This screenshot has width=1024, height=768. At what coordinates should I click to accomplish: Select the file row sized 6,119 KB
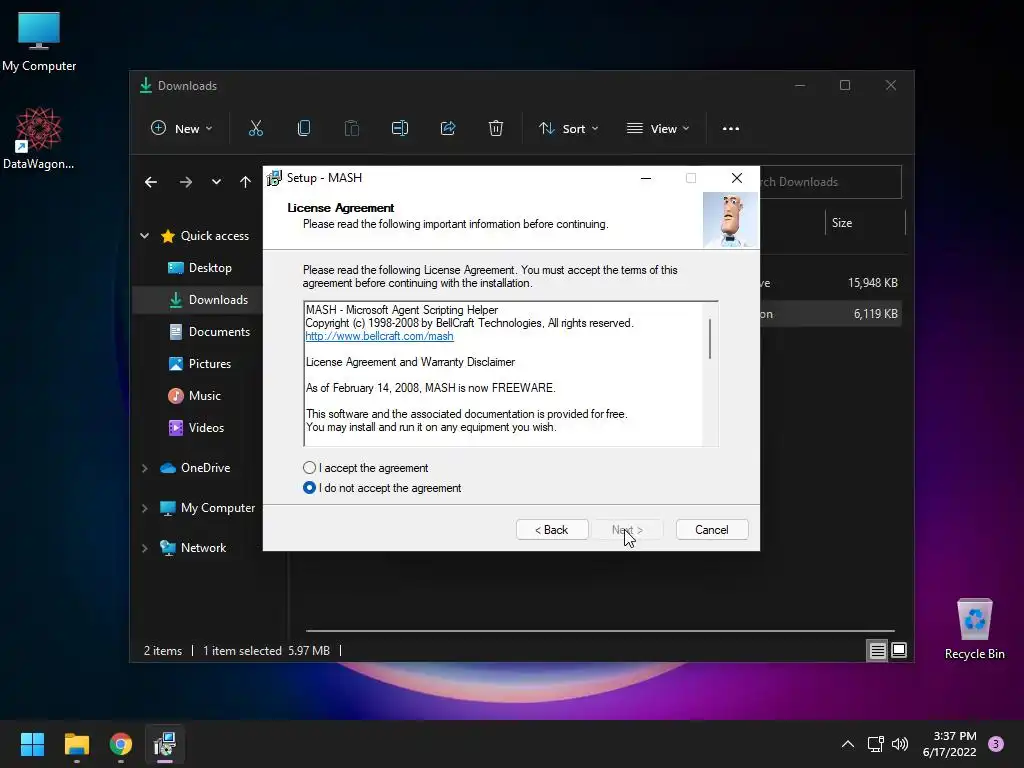830,314
